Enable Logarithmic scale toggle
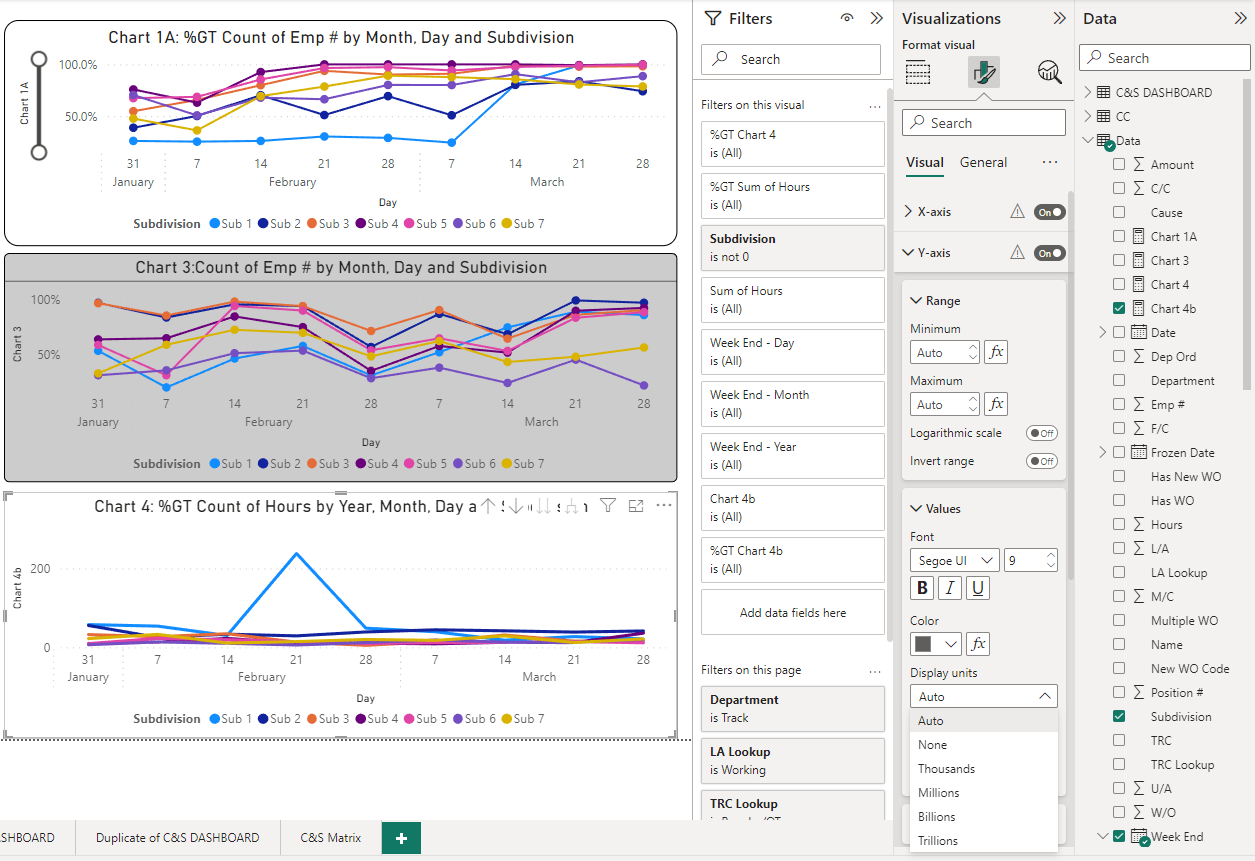1255x861 pixels. pos(1042,433)
